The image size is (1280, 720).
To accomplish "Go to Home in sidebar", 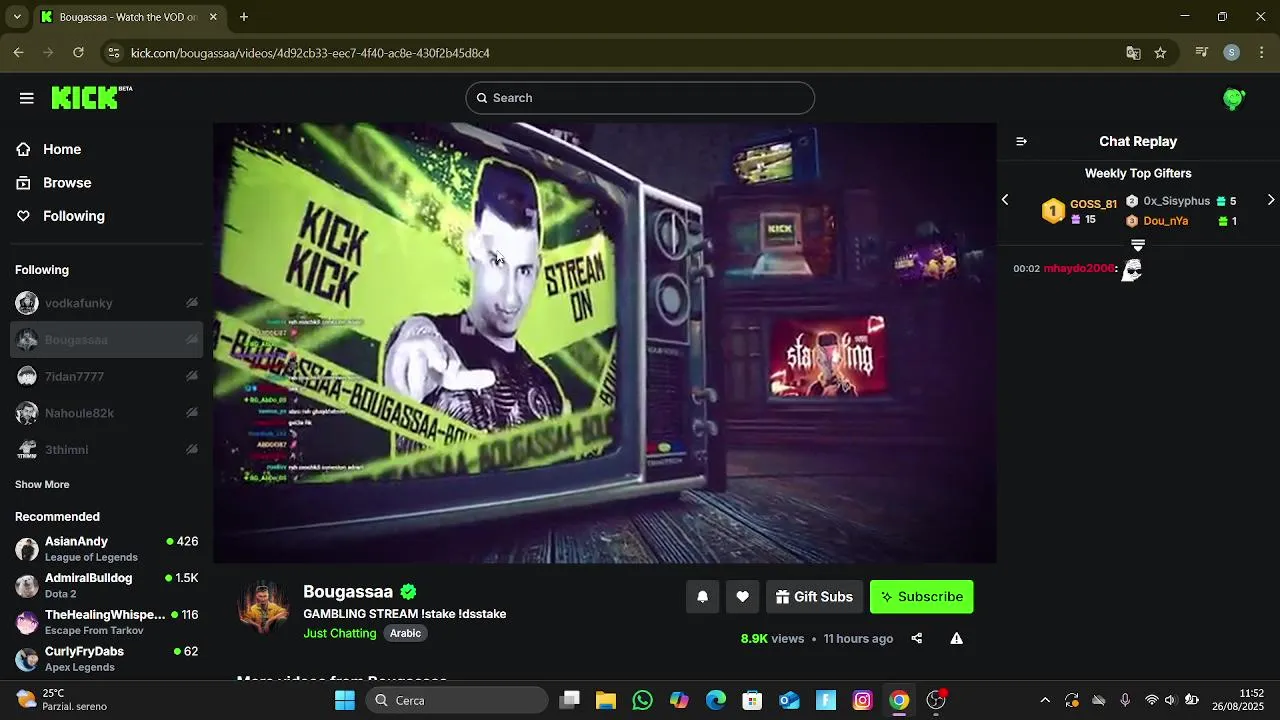I will pyautogui.click(x=62, y=149).
